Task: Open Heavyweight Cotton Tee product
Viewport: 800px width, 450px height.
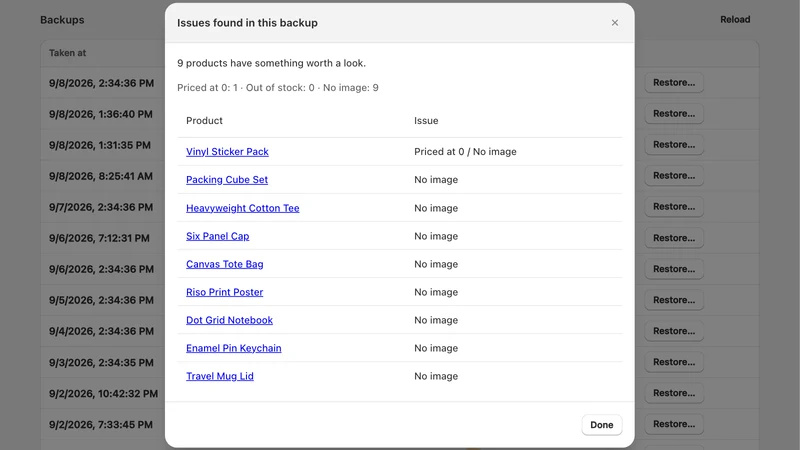Action: pos(242,208)
